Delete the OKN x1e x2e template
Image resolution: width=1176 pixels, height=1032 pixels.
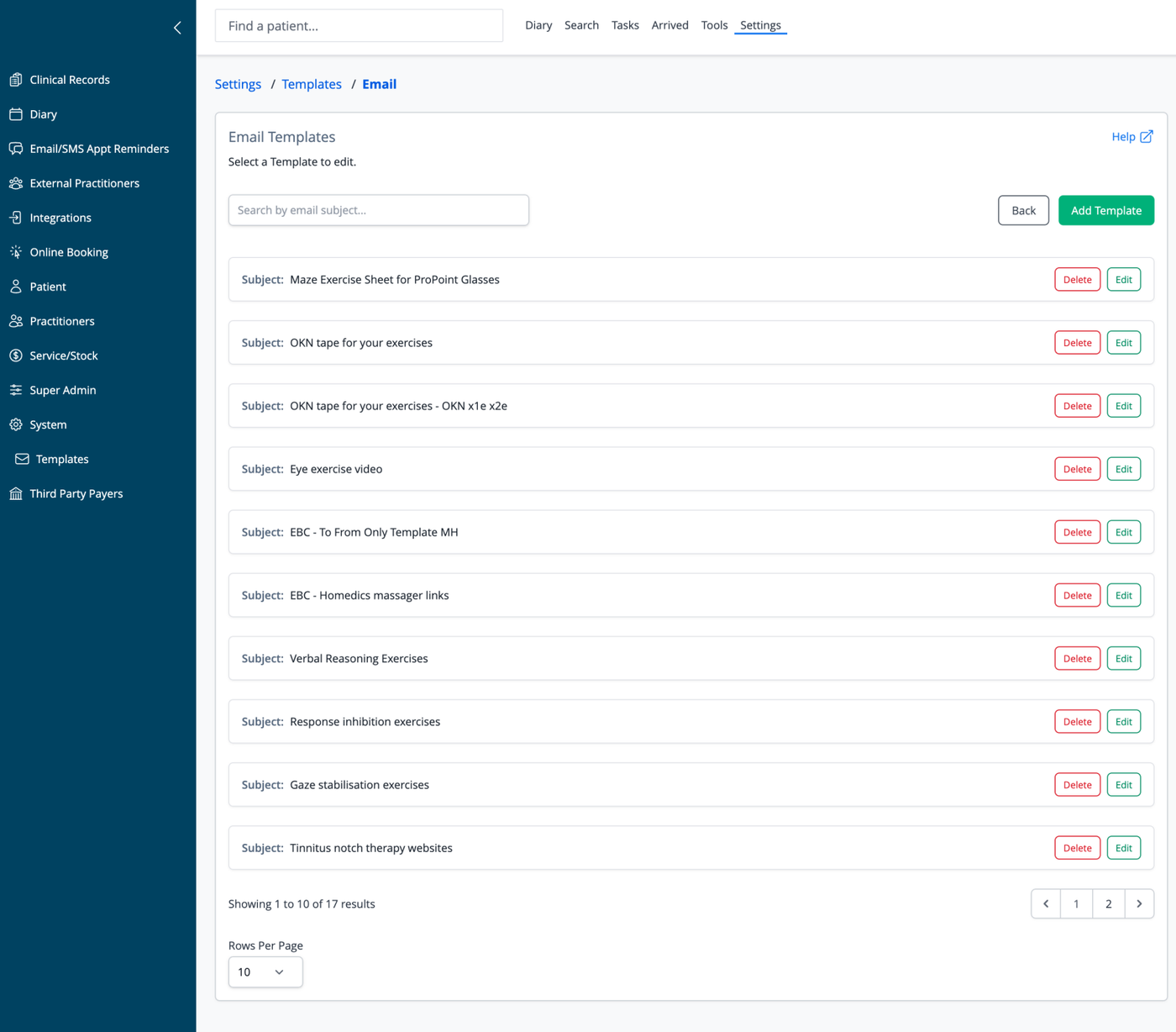1078,406
